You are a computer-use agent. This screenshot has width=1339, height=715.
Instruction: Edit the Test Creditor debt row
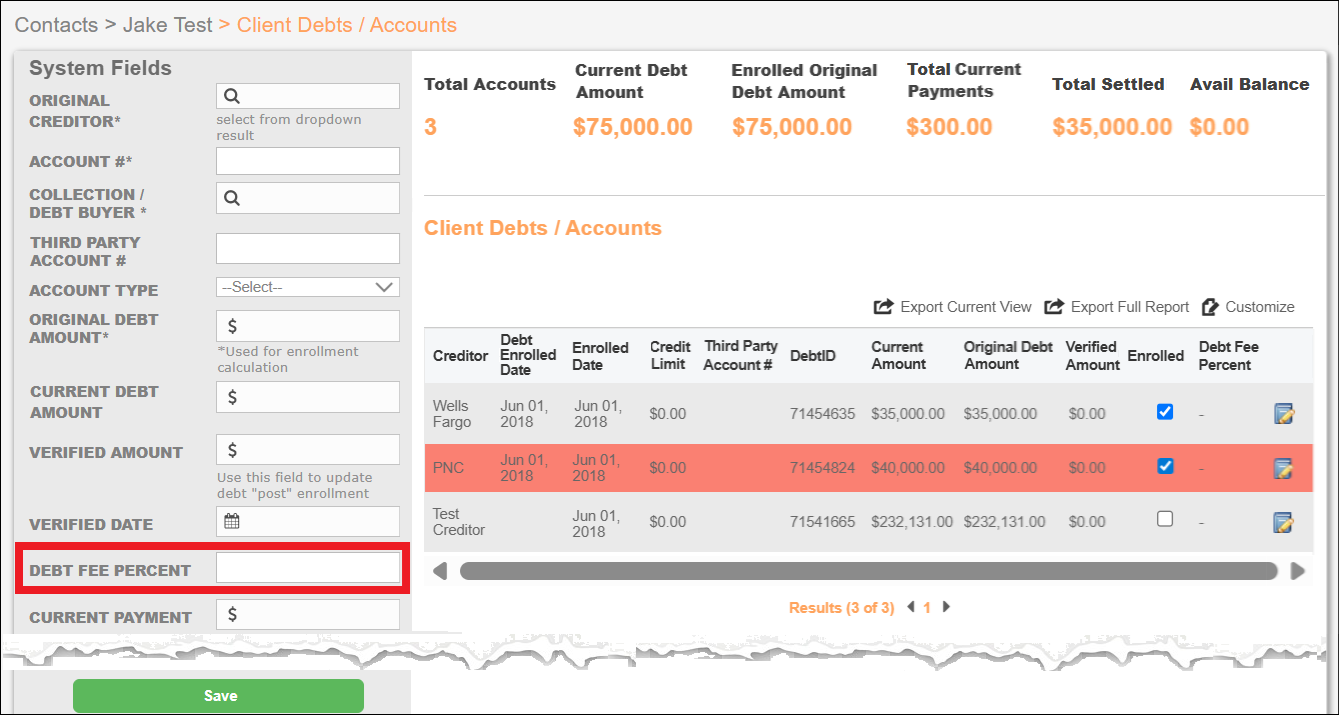[1284, 522]
